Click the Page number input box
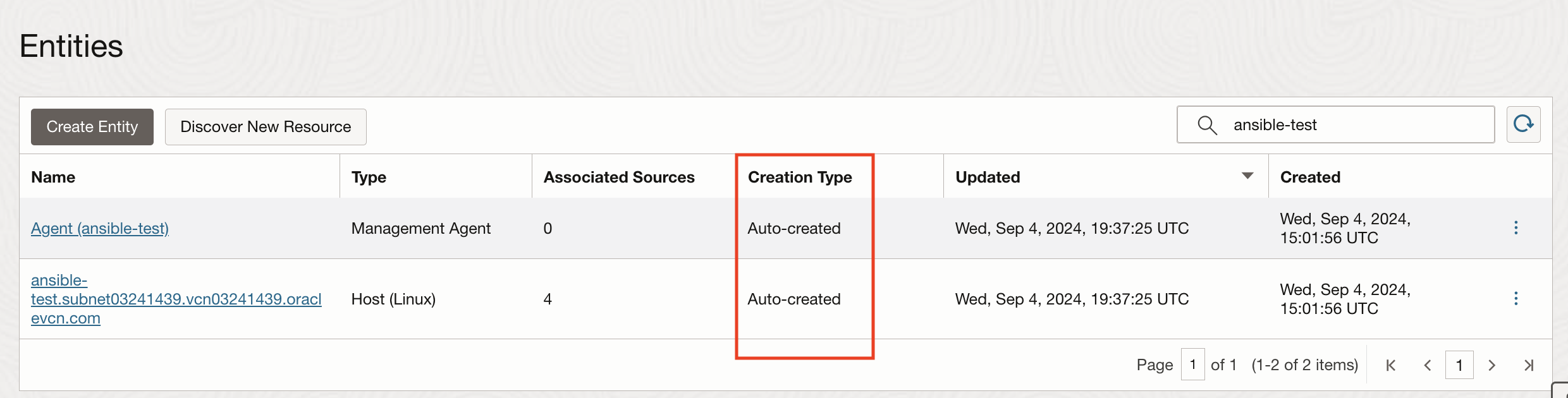The height and width of the screenshot is (398, 1568). pyautogui.click(x=1192, y=365)
